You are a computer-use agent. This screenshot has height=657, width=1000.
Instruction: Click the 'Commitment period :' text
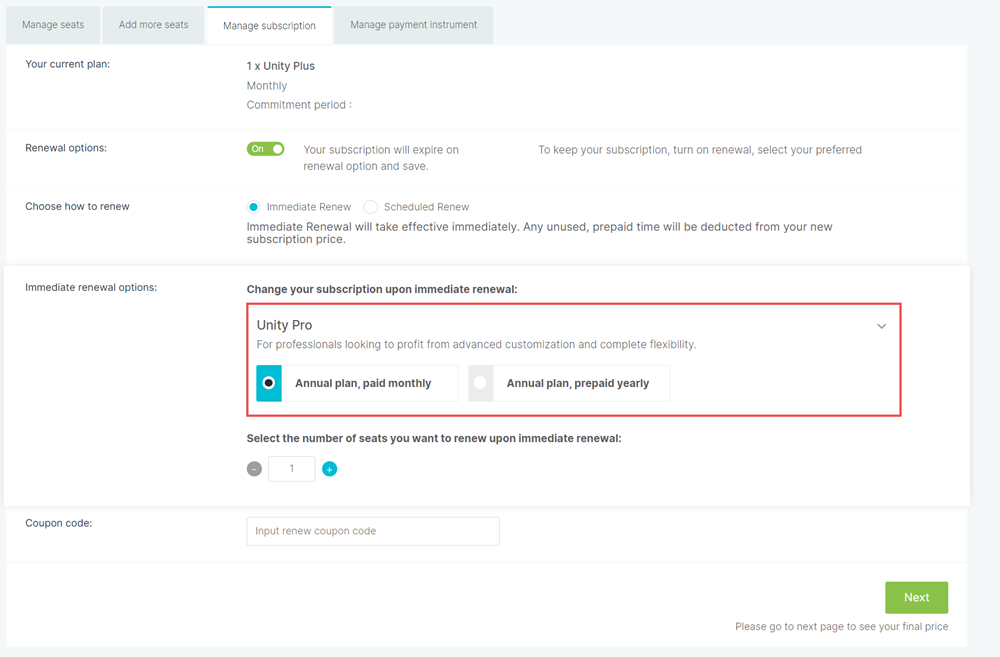[299, 105]
